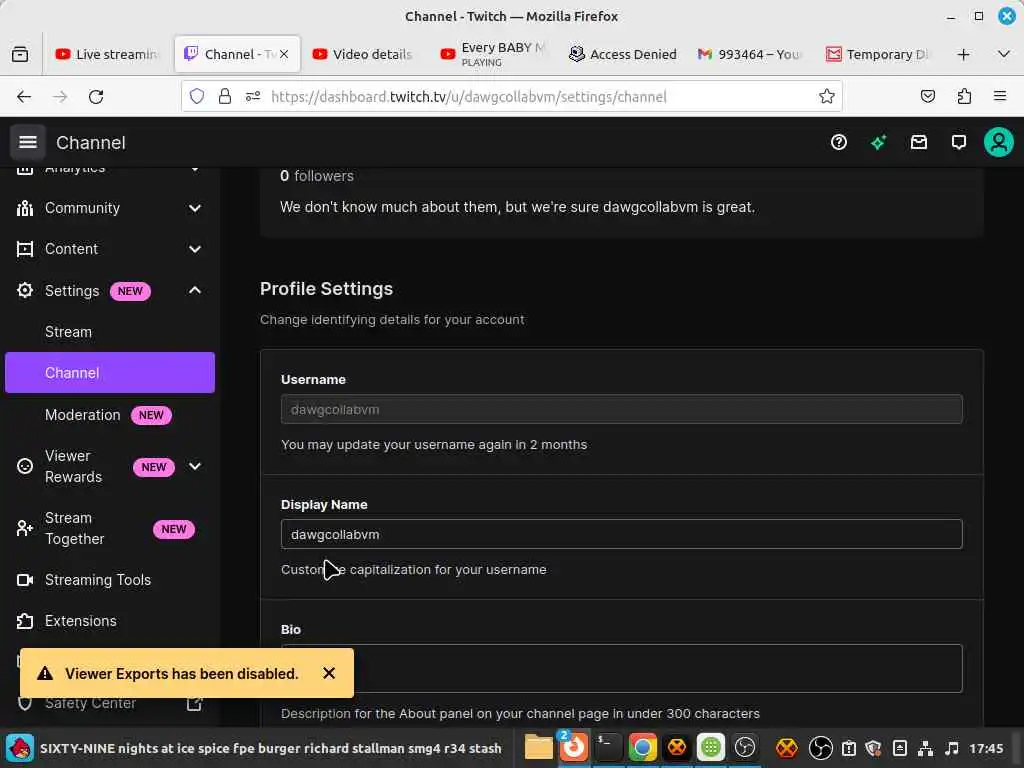Image resolution: width=1024 pixels, height=768 pixels.
Task: Click the Settings gear icon in sidebar
Action: pos(25,291)
